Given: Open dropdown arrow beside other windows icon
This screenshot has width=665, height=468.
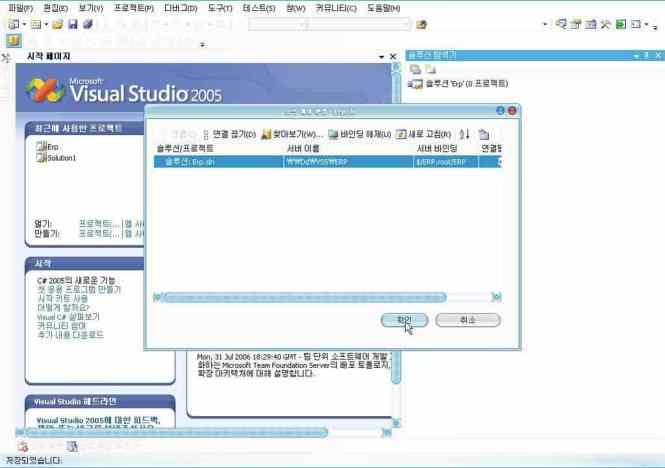Looking at the screenshot, I should tap(646, 25).
